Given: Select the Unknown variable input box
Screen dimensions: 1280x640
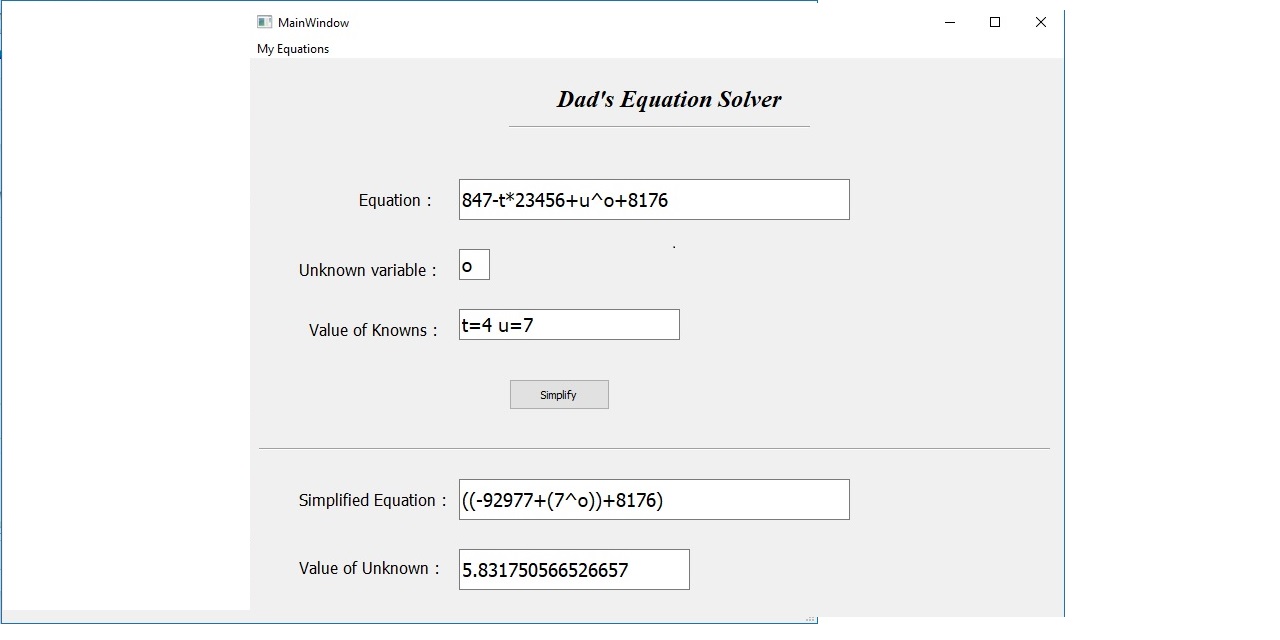Looking at the screenshot, I should tap(474, 265).
